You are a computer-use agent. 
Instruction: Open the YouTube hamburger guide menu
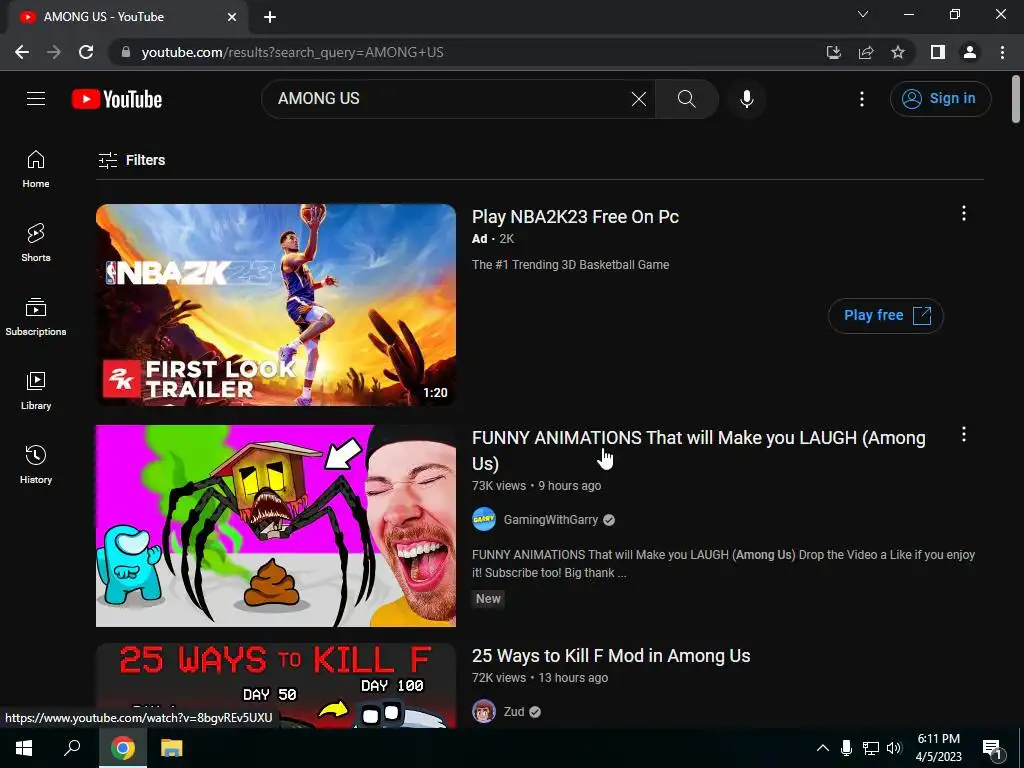tap(36, 99)
